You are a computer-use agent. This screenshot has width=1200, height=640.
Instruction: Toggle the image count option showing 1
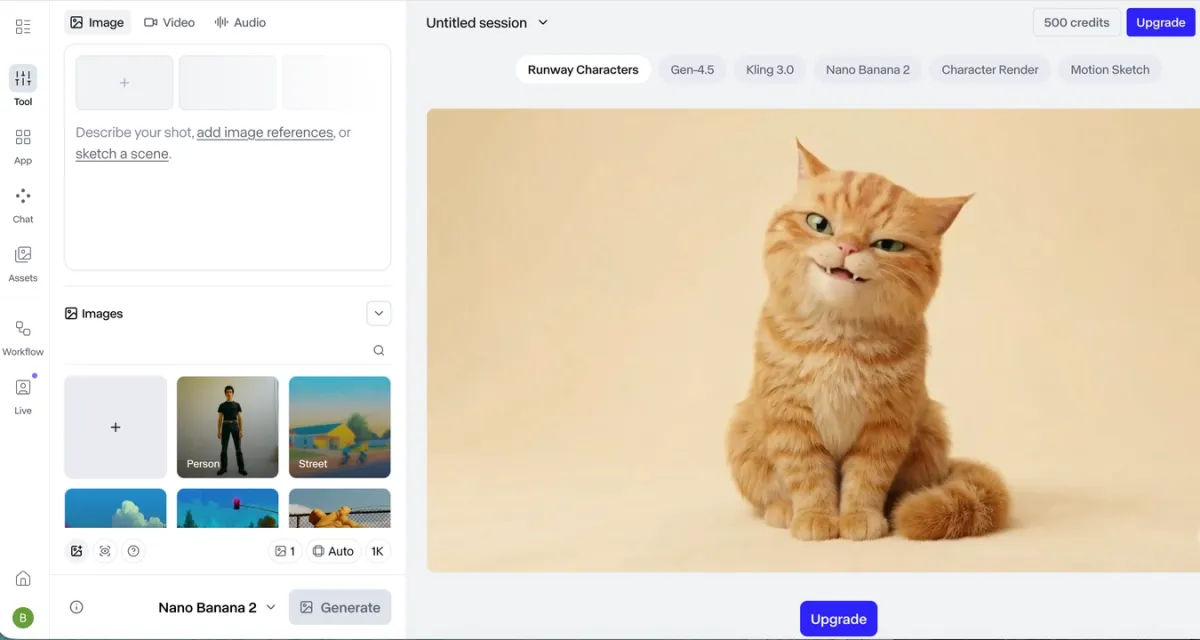point(285,551)
